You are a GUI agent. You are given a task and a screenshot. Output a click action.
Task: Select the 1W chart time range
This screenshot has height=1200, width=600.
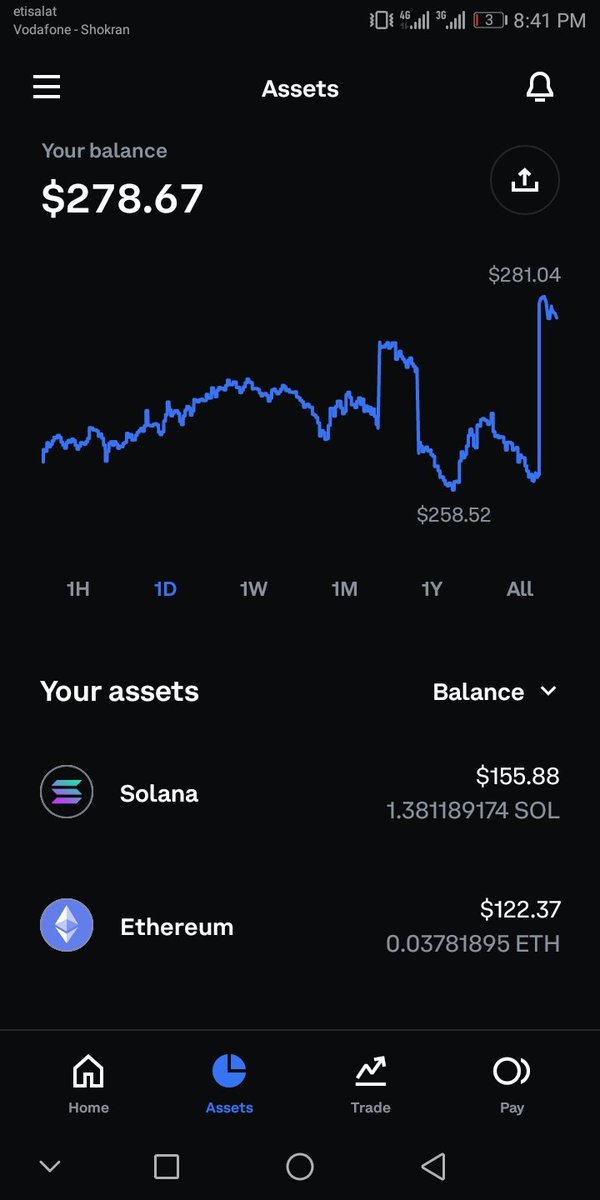[x=254, y=589]
